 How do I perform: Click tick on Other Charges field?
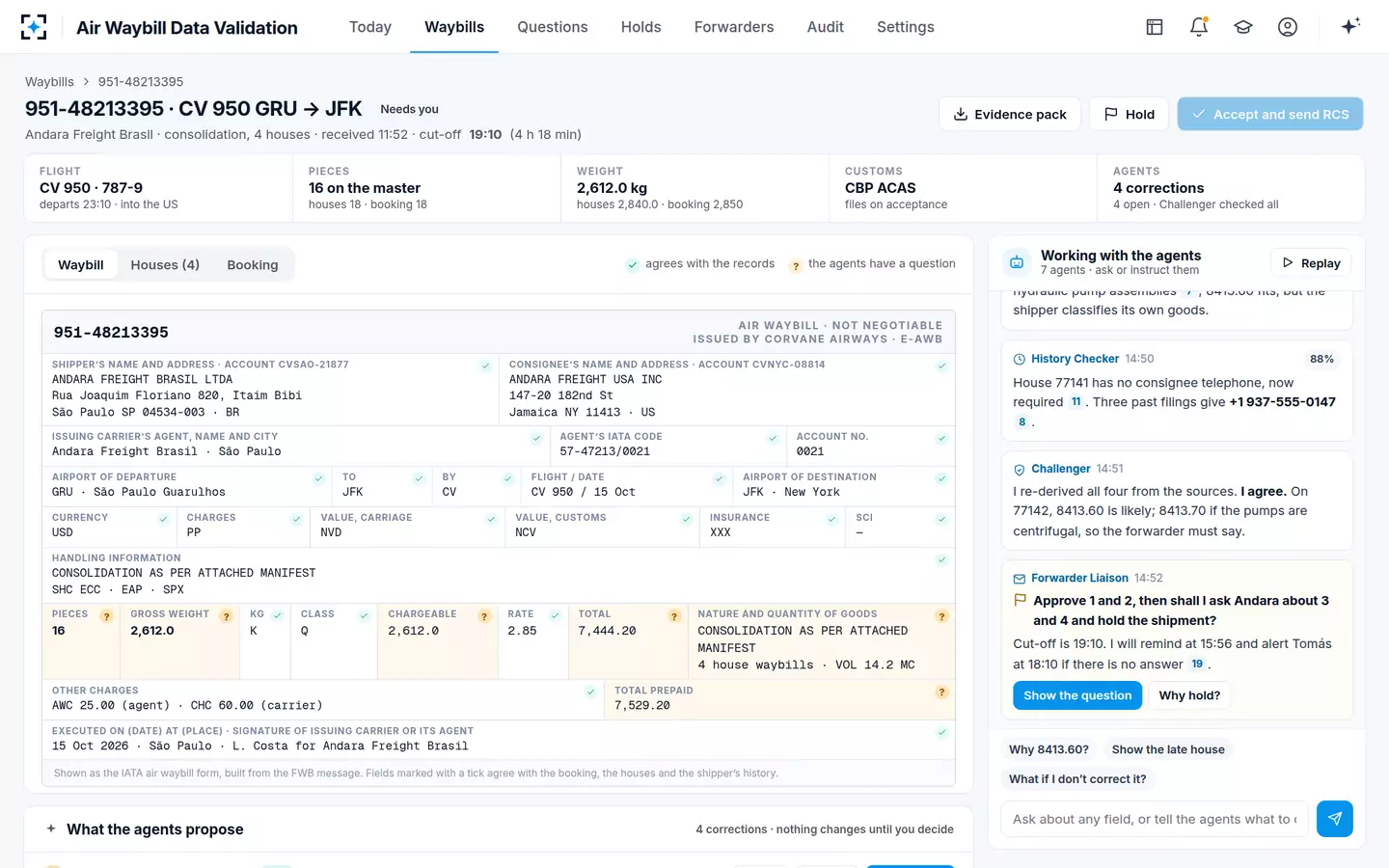(x=590, y=692)
